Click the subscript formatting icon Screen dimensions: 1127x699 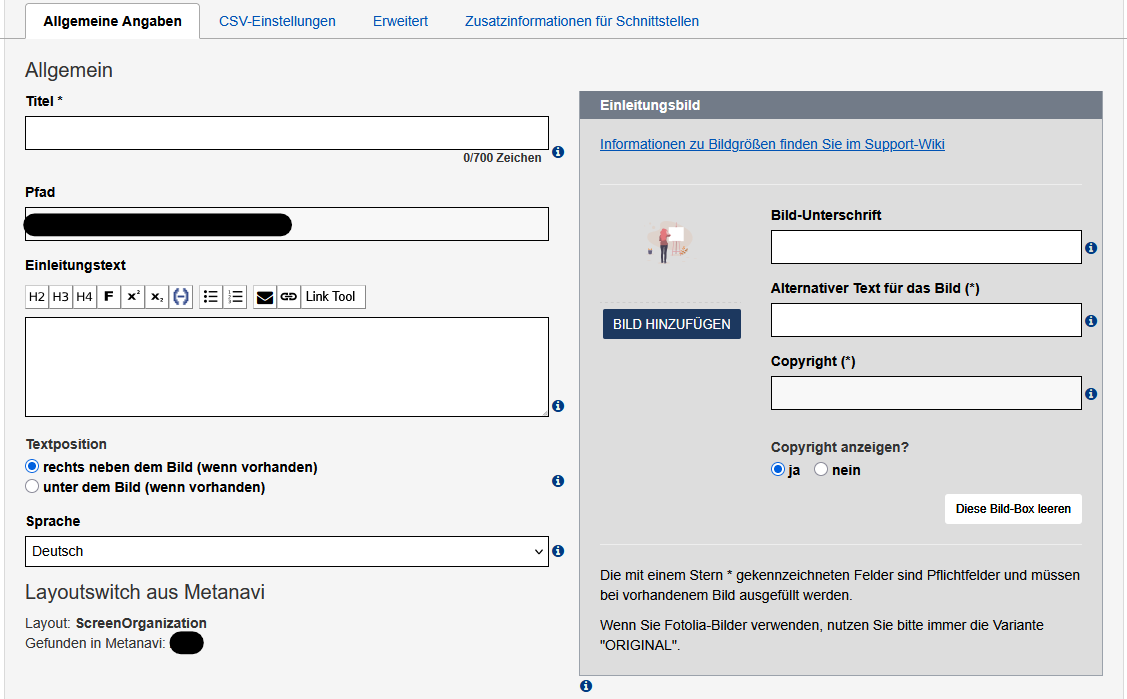click(157, 297)
